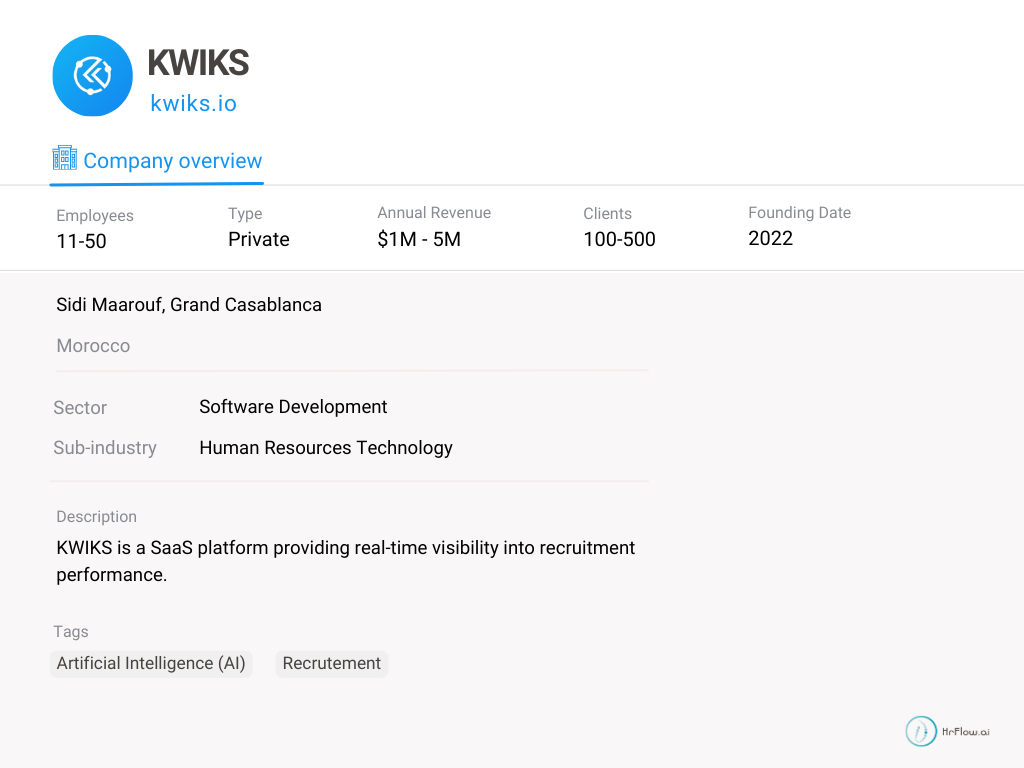Click the KWIKS company name heading

[x=199, y=63]
